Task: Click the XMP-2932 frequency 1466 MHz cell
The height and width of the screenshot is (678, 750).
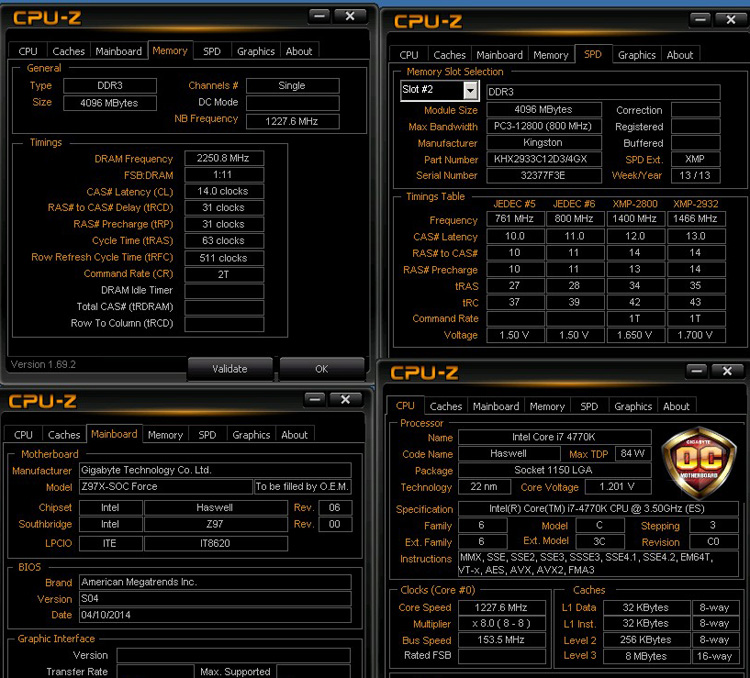Action: 695,219
